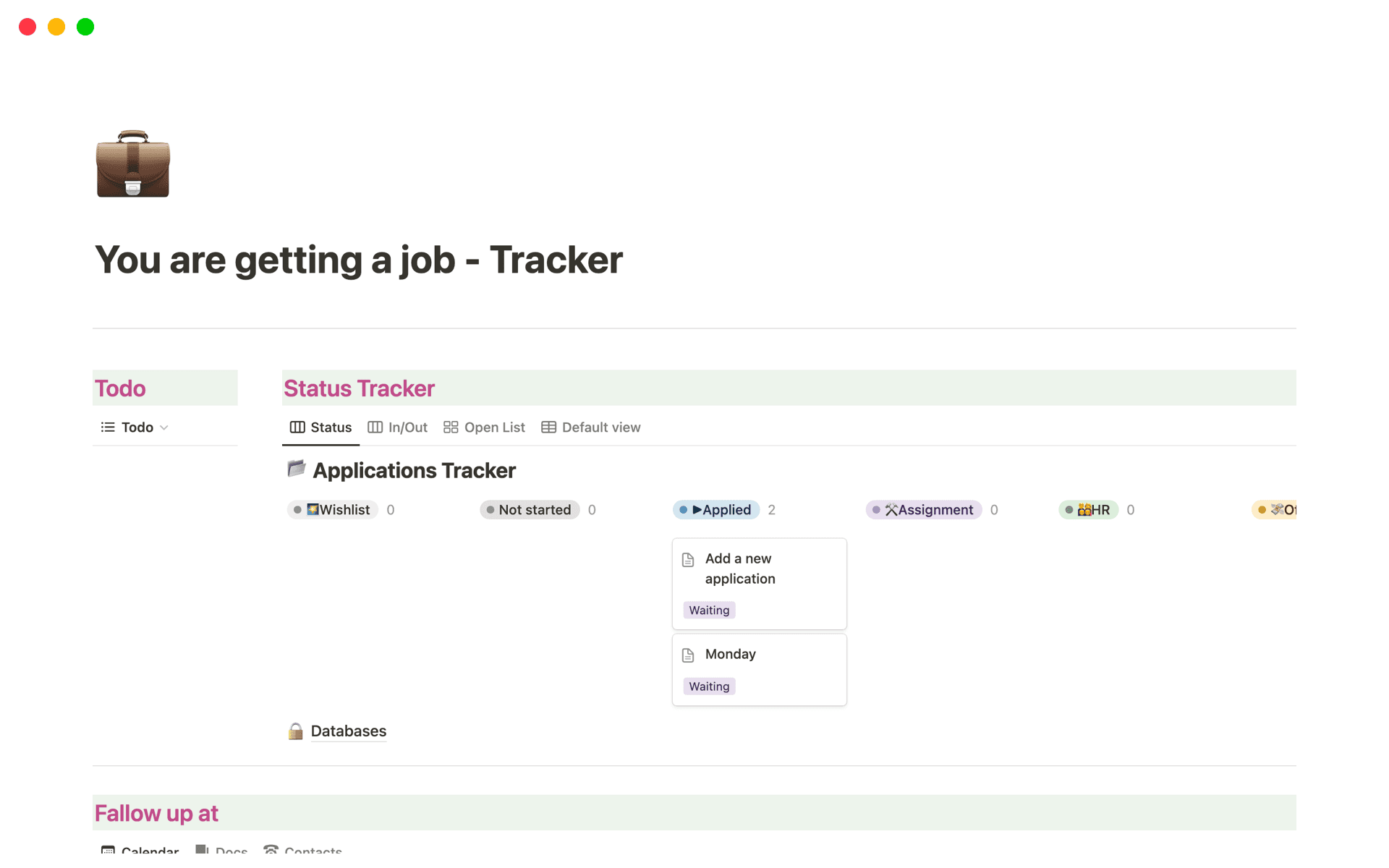
Task: Click the Open List grid icon
Action: (450, 427)
